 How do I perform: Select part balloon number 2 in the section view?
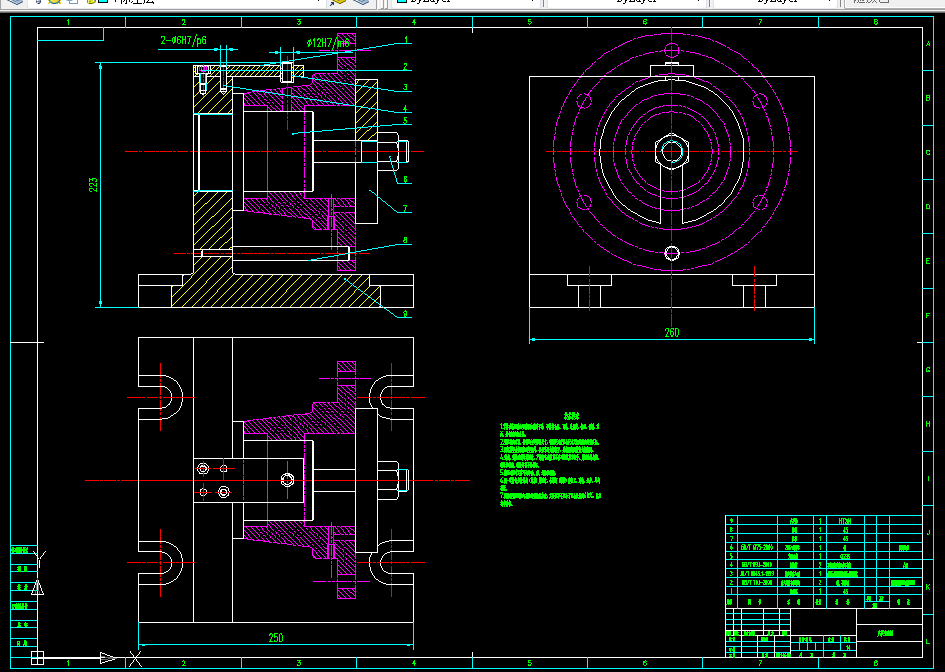coord(406,67)
